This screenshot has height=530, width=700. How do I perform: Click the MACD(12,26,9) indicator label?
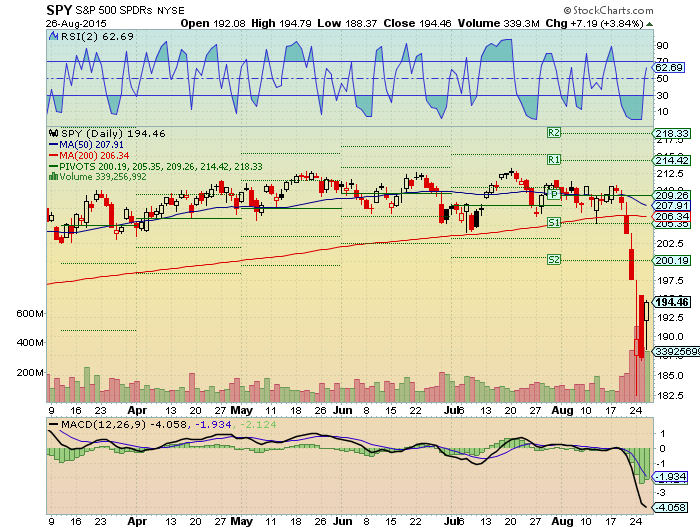coord(104,424)
